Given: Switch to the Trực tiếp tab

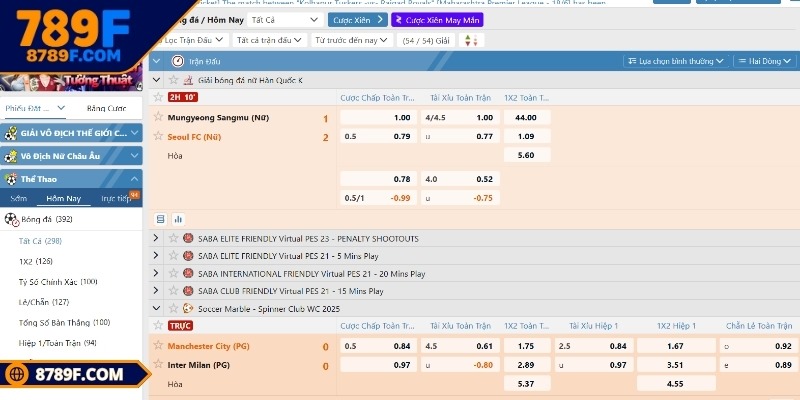Looking at the screenshot, I should (115, 198).
